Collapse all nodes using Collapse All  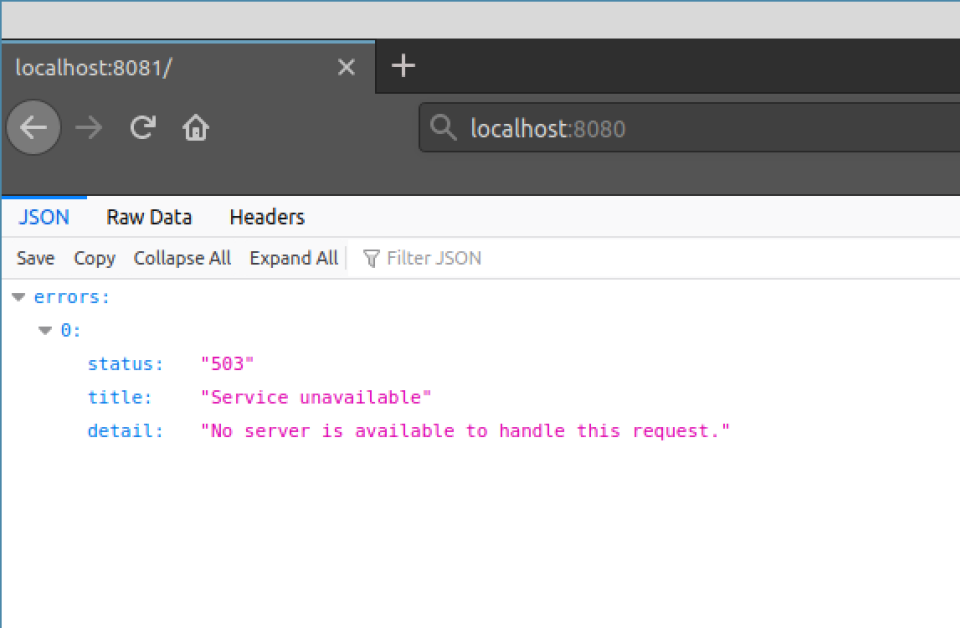[182, 258]
